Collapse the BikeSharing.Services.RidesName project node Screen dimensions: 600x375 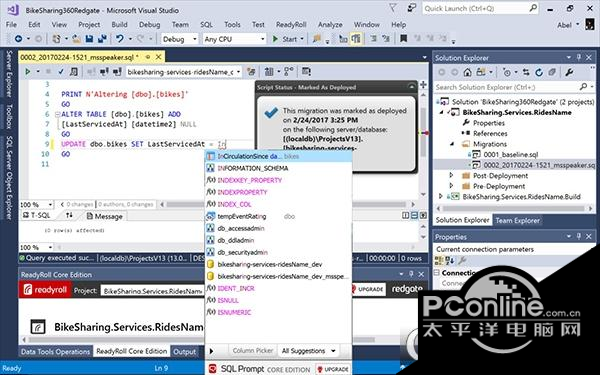(442, 112)
